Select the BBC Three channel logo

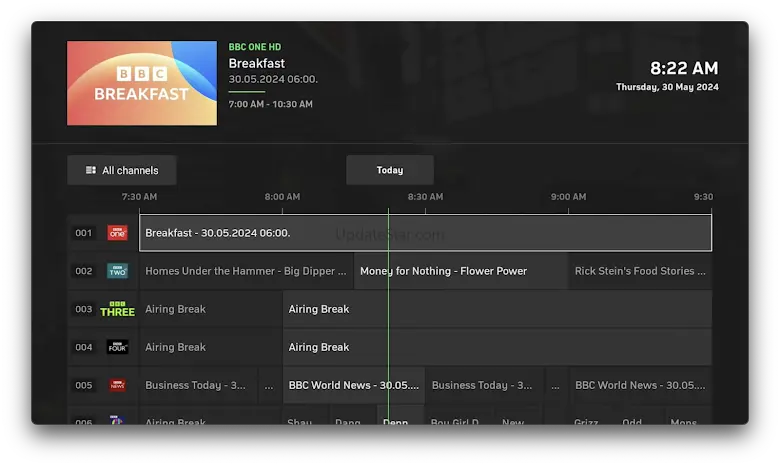(117, 309)
